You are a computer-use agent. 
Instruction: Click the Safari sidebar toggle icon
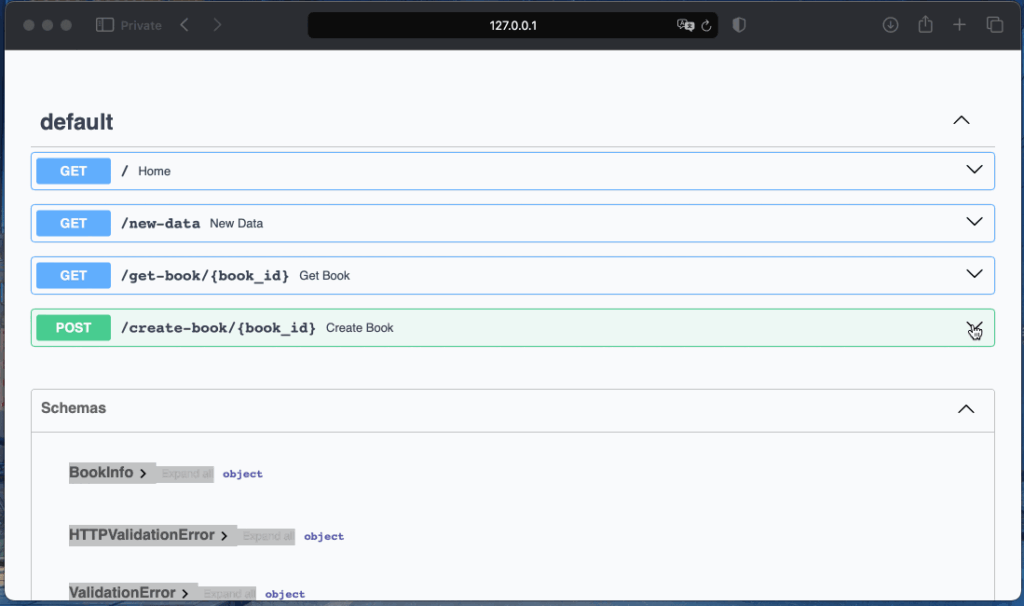pos(105,25)
